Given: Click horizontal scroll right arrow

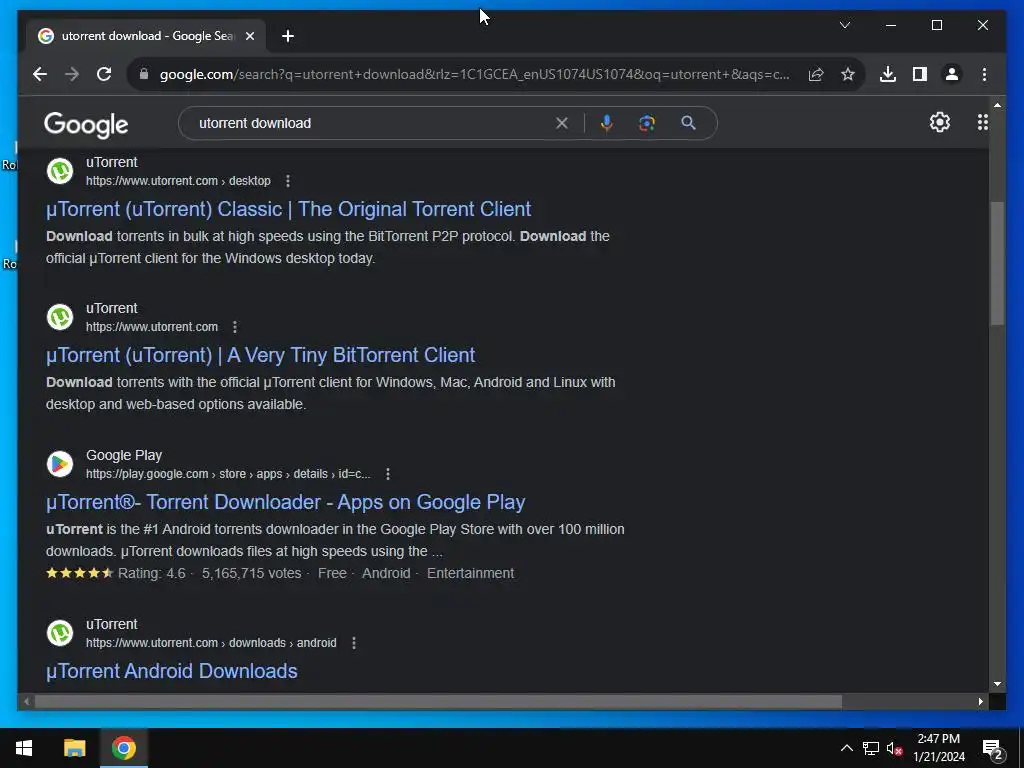Looking at the screenshot, I should point(980,701).
